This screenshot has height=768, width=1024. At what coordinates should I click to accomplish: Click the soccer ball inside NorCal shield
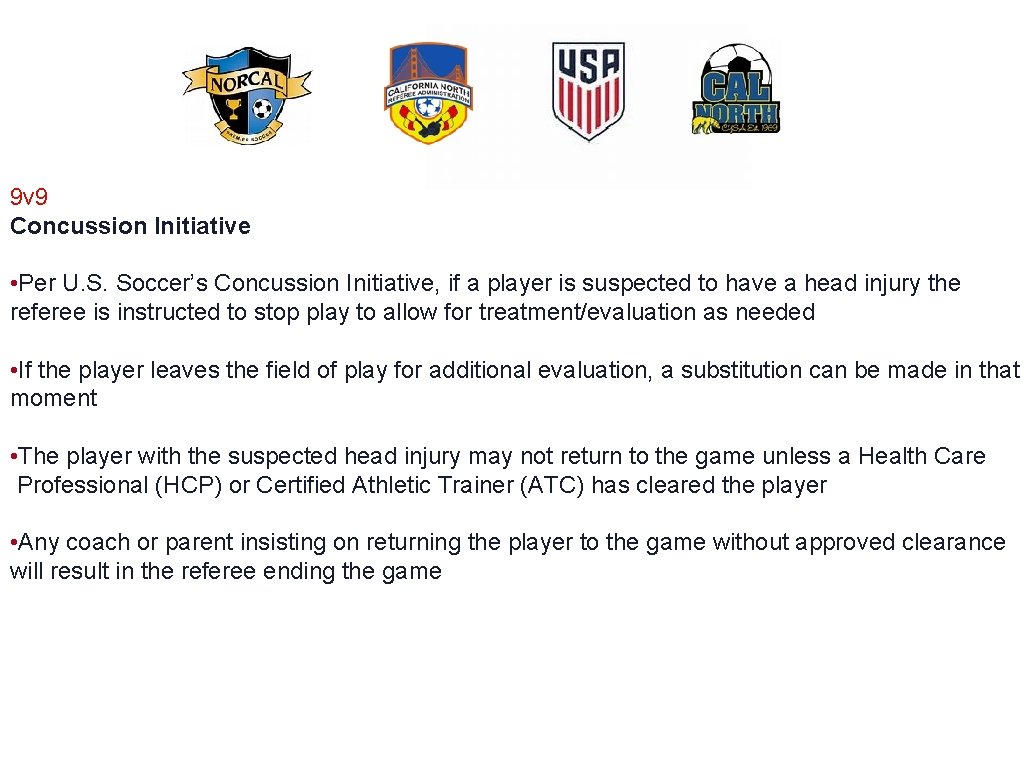click(x=263, y=108)
